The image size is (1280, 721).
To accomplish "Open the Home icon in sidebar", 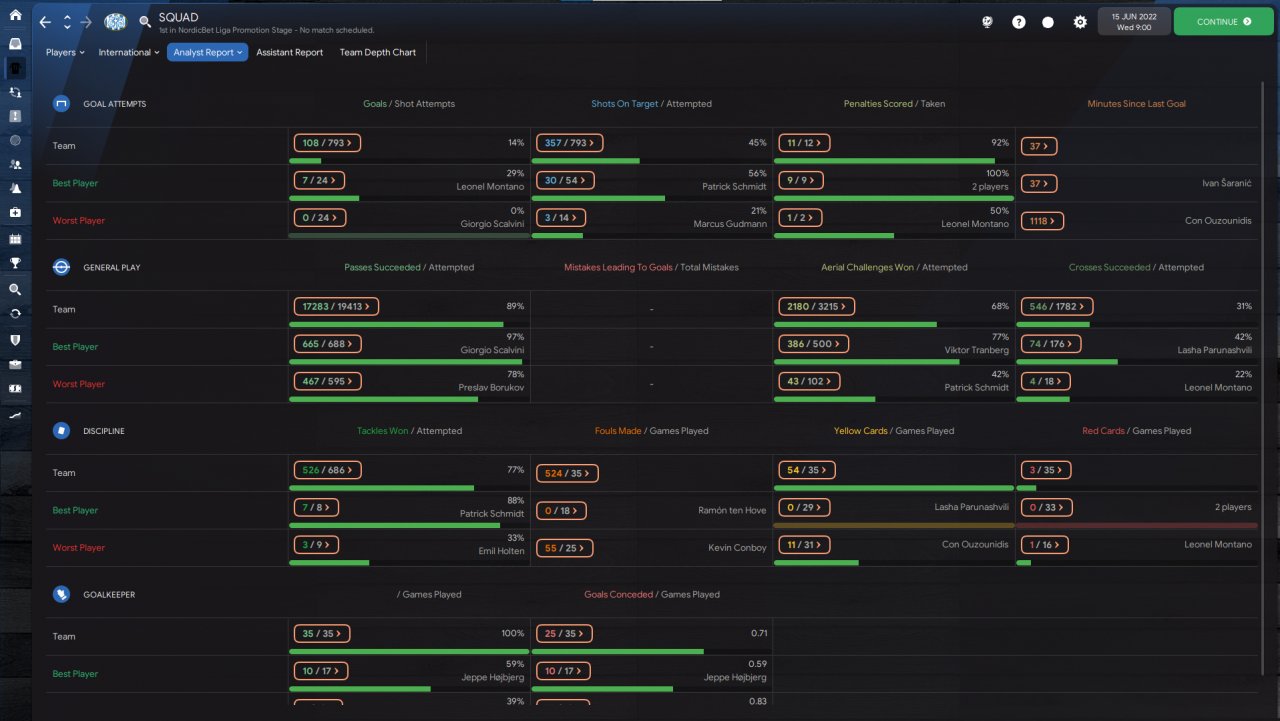I will [x=15, y=15].
